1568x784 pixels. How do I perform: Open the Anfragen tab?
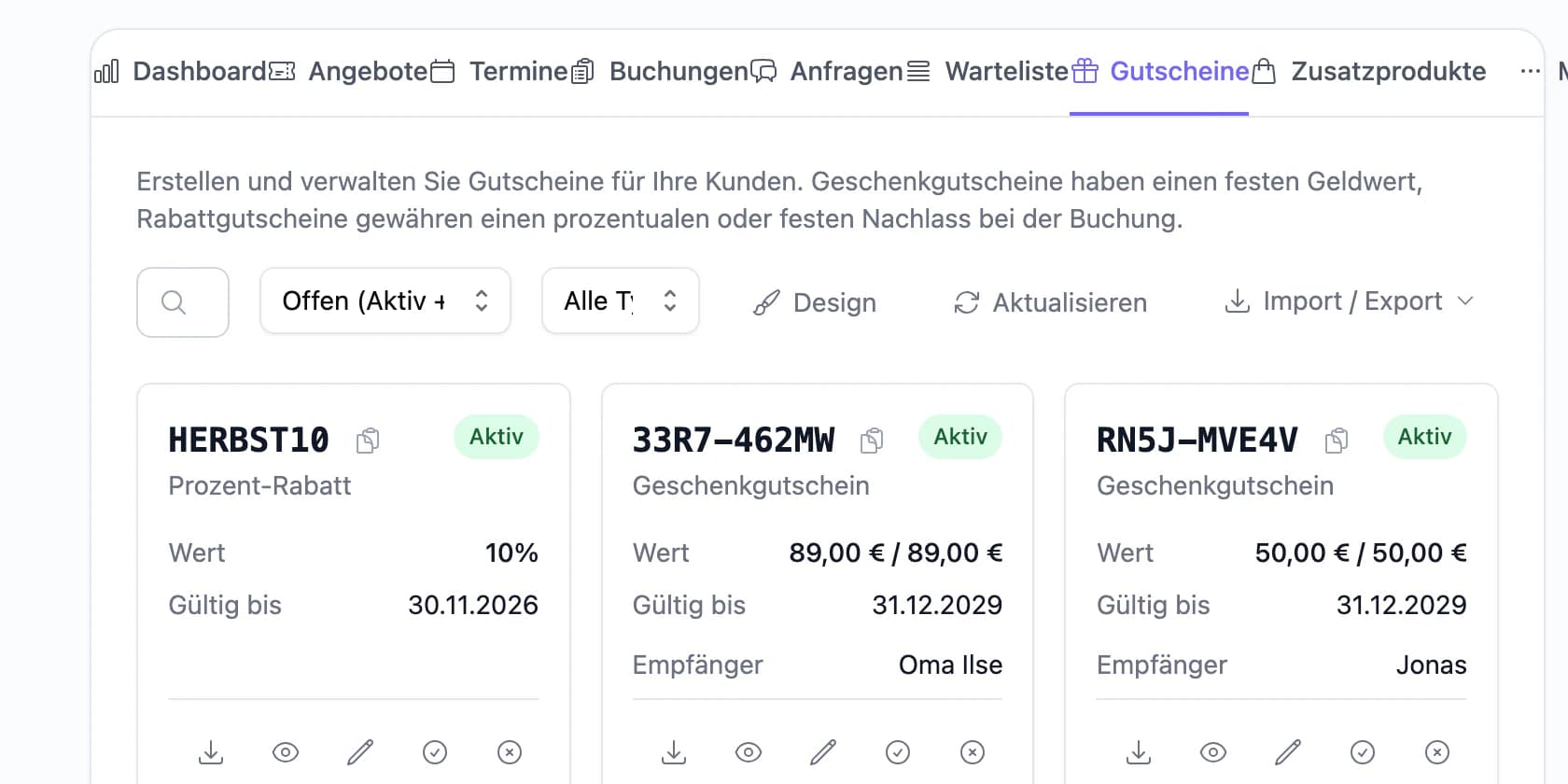tap(828, 71)
